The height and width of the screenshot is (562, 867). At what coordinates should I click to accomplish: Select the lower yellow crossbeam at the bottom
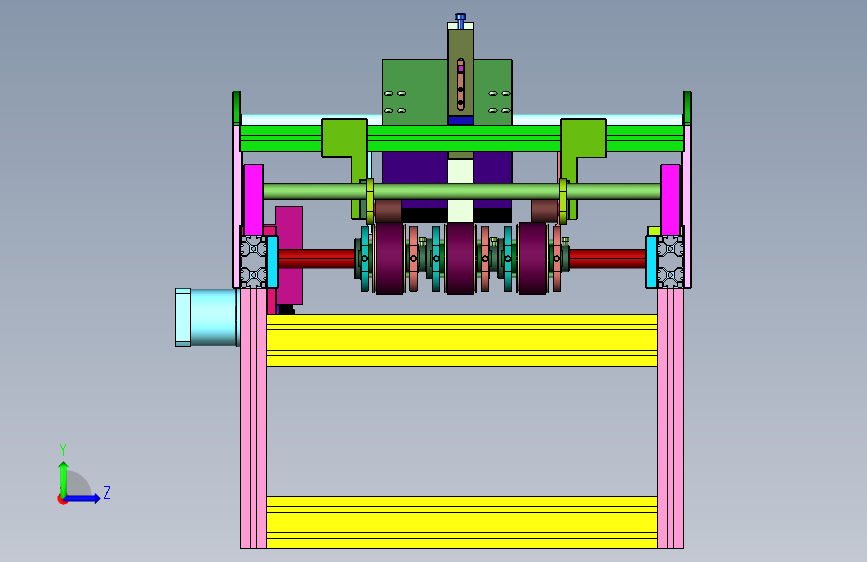[x=462, y=522]
